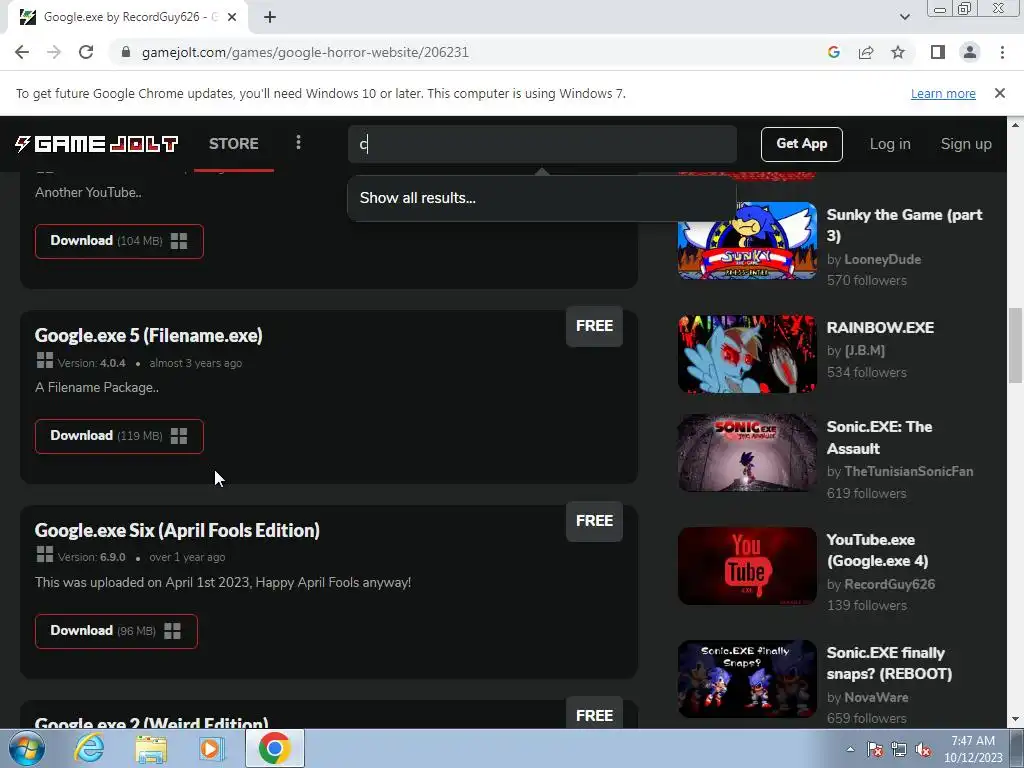
Task: Open the Sunky the Game thumbnail
Action: pyautogui.click(x=747, y=240)
